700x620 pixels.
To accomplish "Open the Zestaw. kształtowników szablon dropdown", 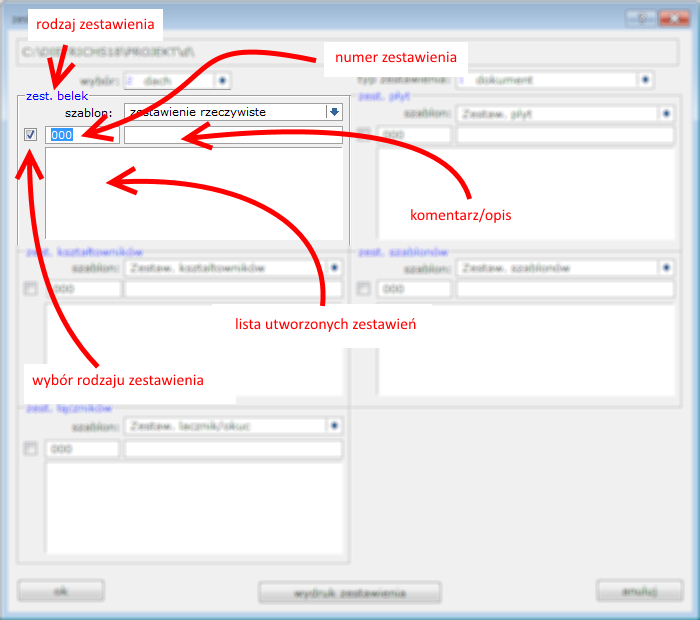I will tap(334, 268).
